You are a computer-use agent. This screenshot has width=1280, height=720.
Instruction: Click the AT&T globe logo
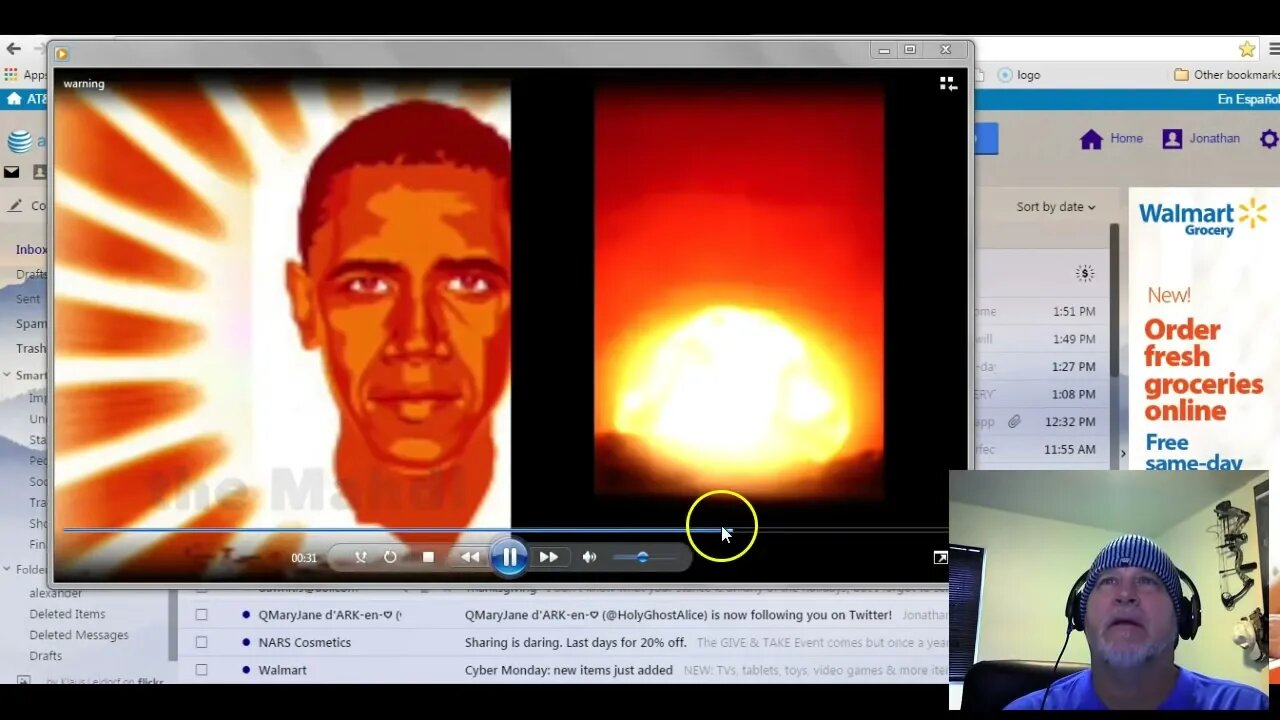pos(20,141)
